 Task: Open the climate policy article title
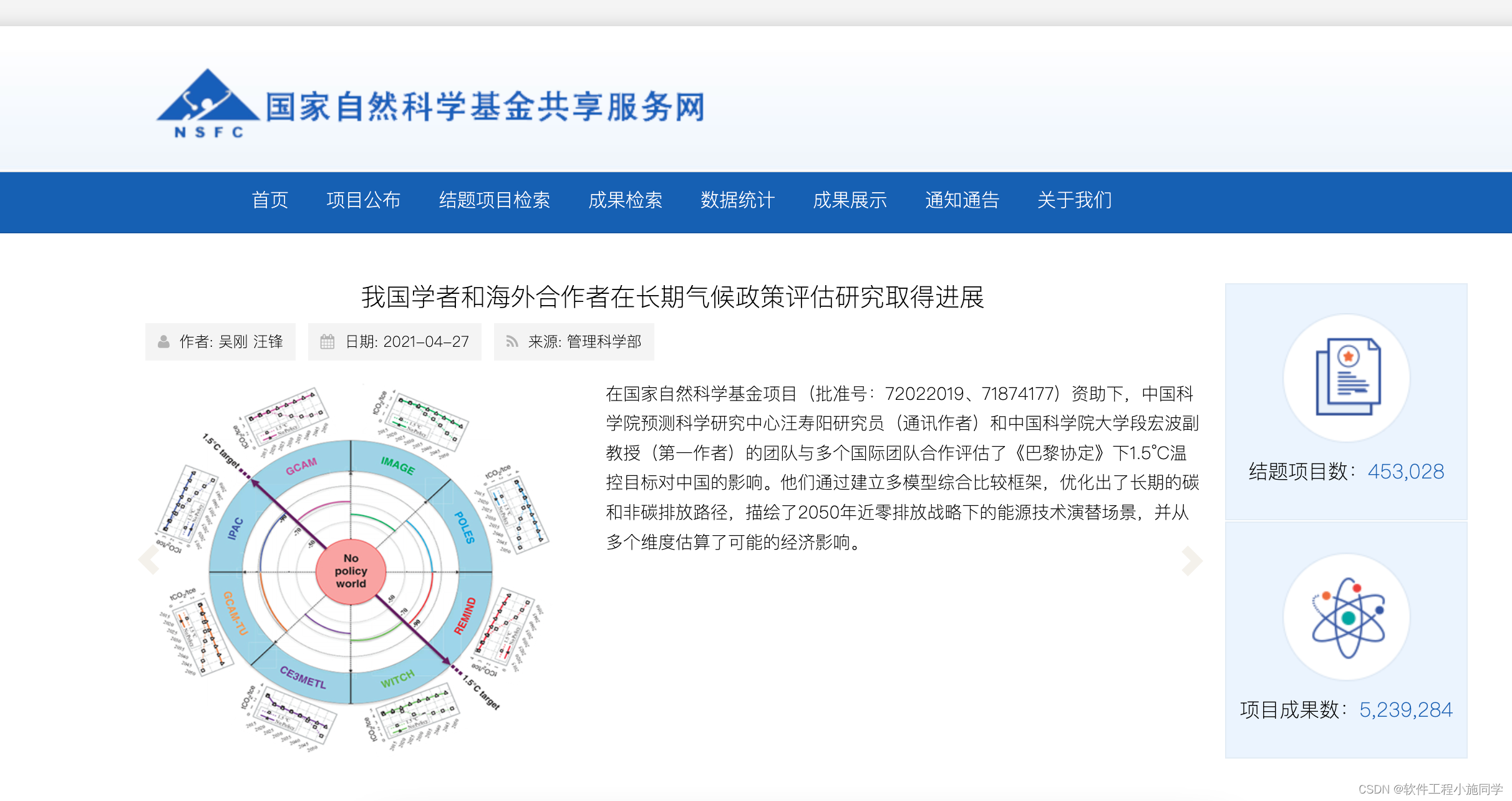(x=672, y=297)
